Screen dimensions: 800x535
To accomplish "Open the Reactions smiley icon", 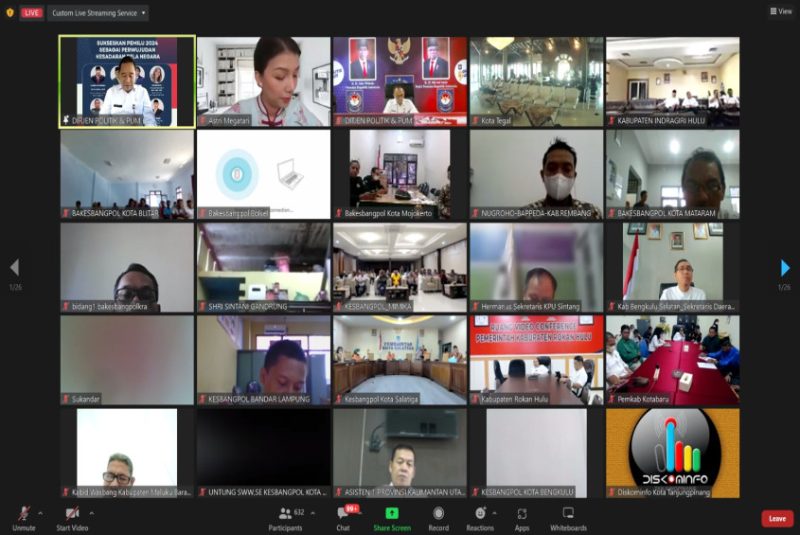I will pyautogui.click(x=480, y=513).
